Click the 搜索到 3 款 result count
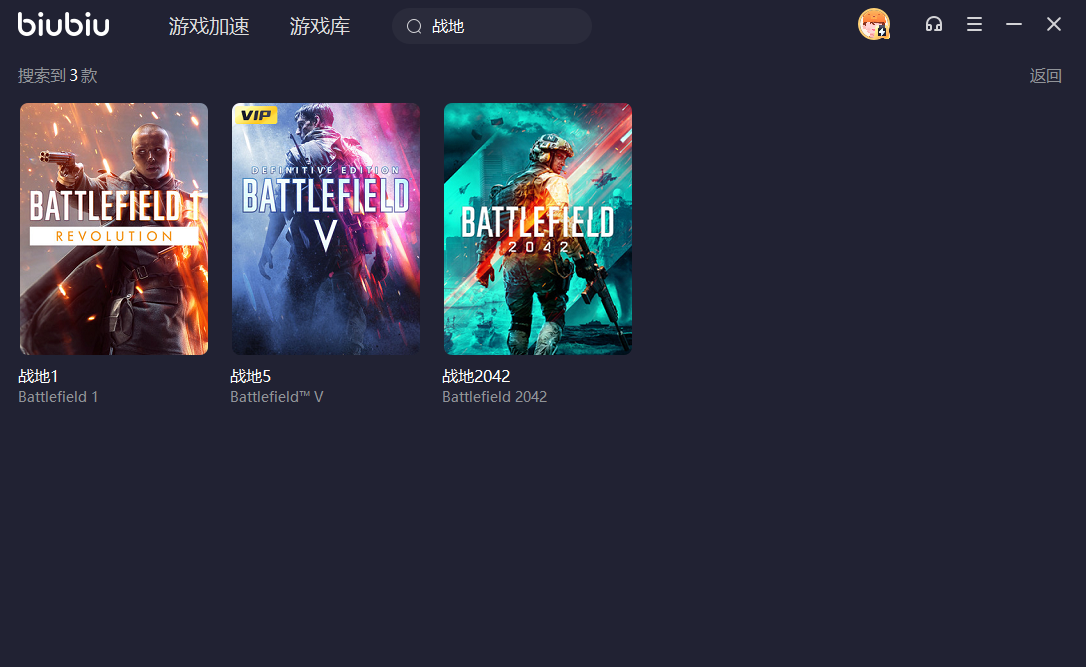 pos(57,75)
